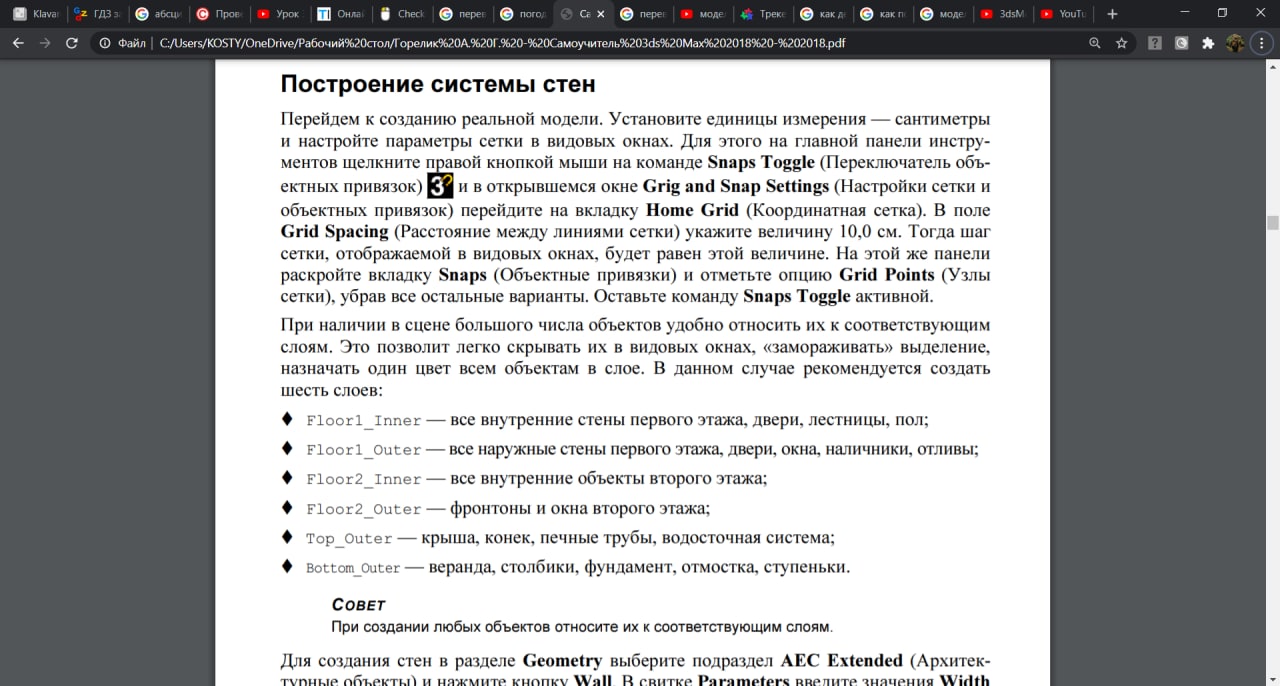Click heading 'Построение системы стен'
1280x686 pixels.
[438, 84]
